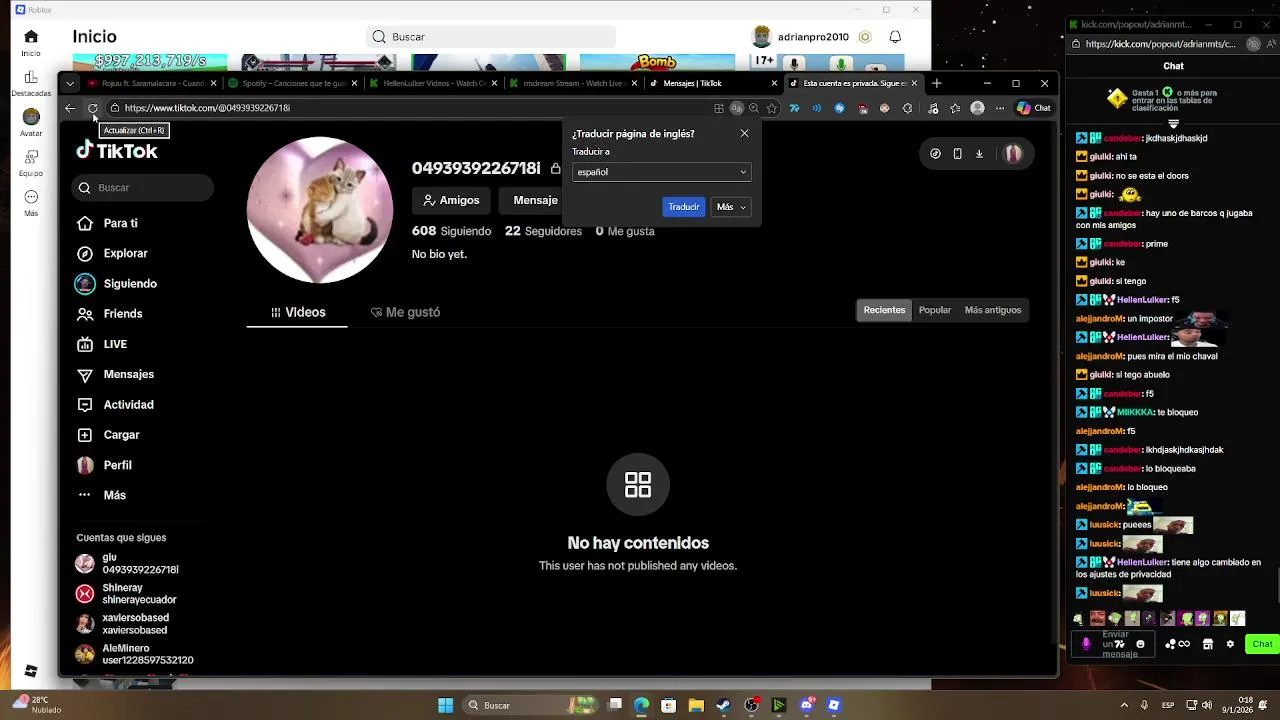Switch to HellenLulker Videos browser tab
This screenshot has width=1280, height=720.
click(433, 84)
